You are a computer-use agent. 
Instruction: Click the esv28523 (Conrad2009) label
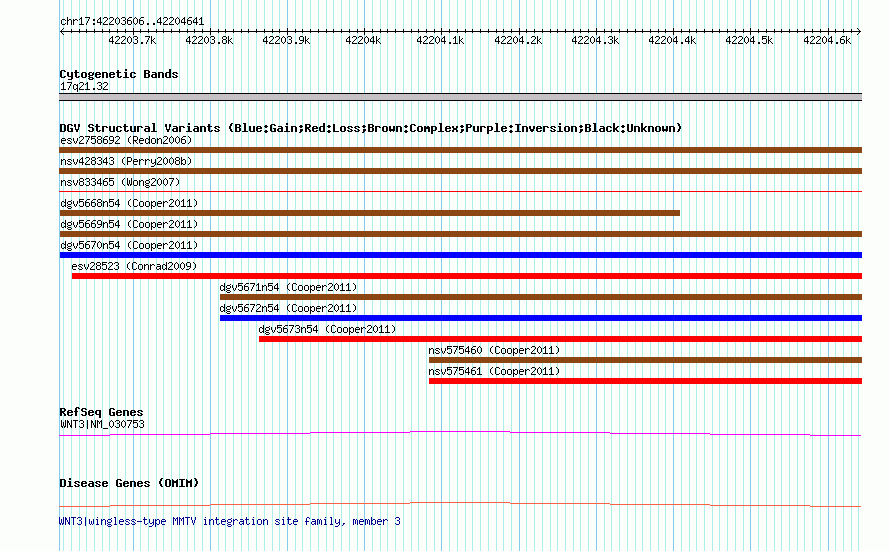click(x=134, y=266)
